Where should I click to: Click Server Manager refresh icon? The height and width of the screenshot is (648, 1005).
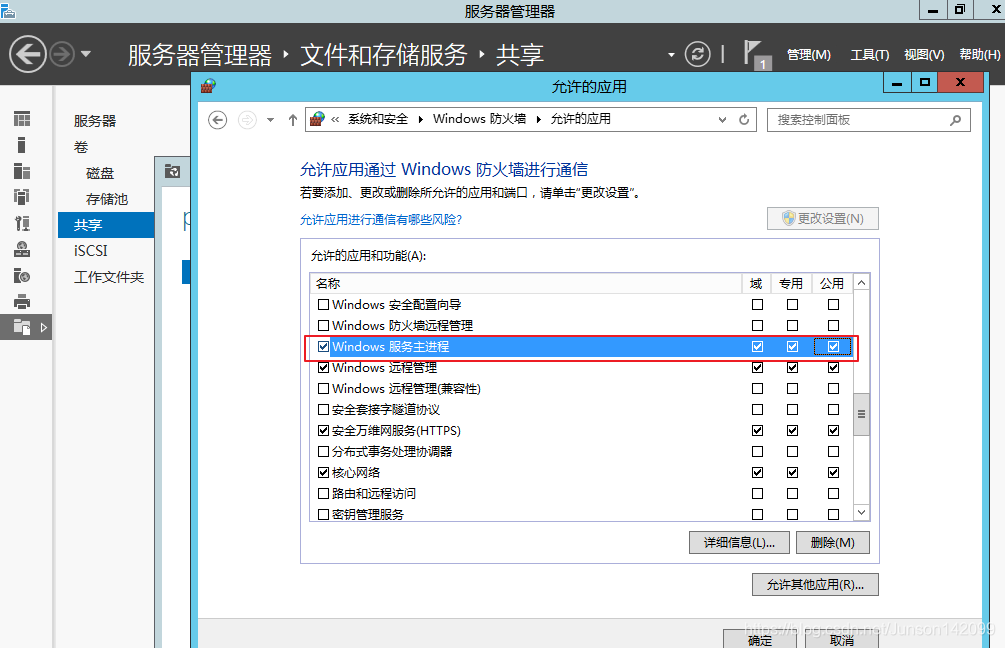pyautogui.click(x=697, y=54)
